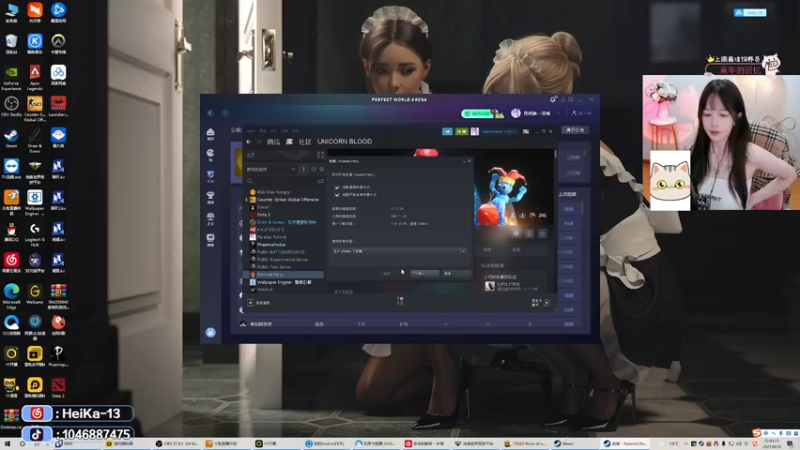Open OBS taskbar item
800x450 pixels.
pos(177,444)
